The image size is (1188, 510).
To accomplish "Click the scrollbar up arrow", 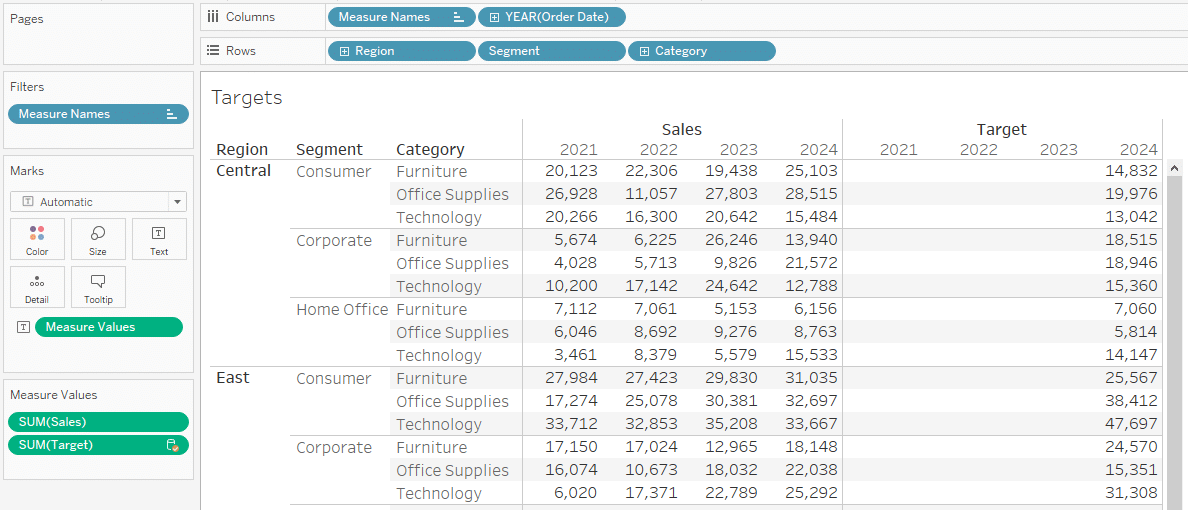I will (1175, 167).
